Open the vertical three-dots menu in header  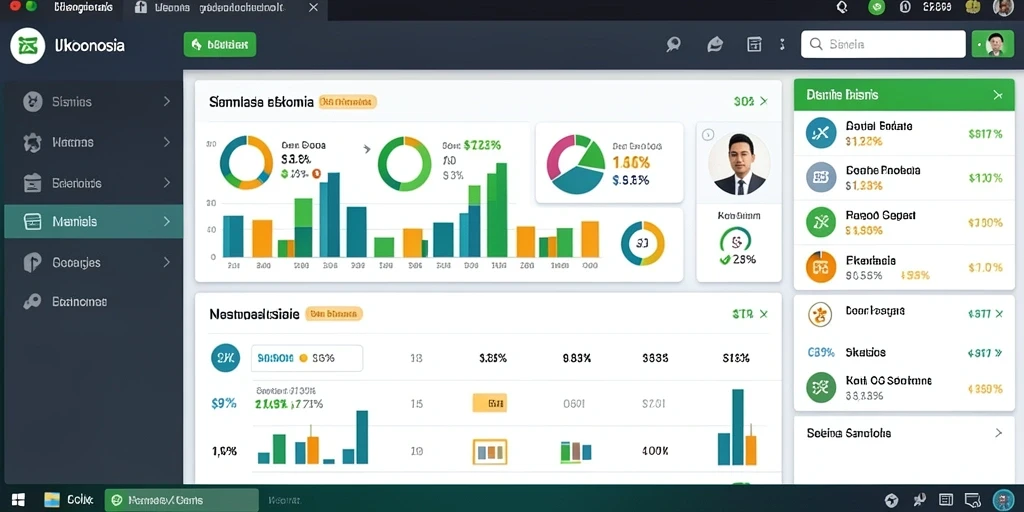click(782, 44)
